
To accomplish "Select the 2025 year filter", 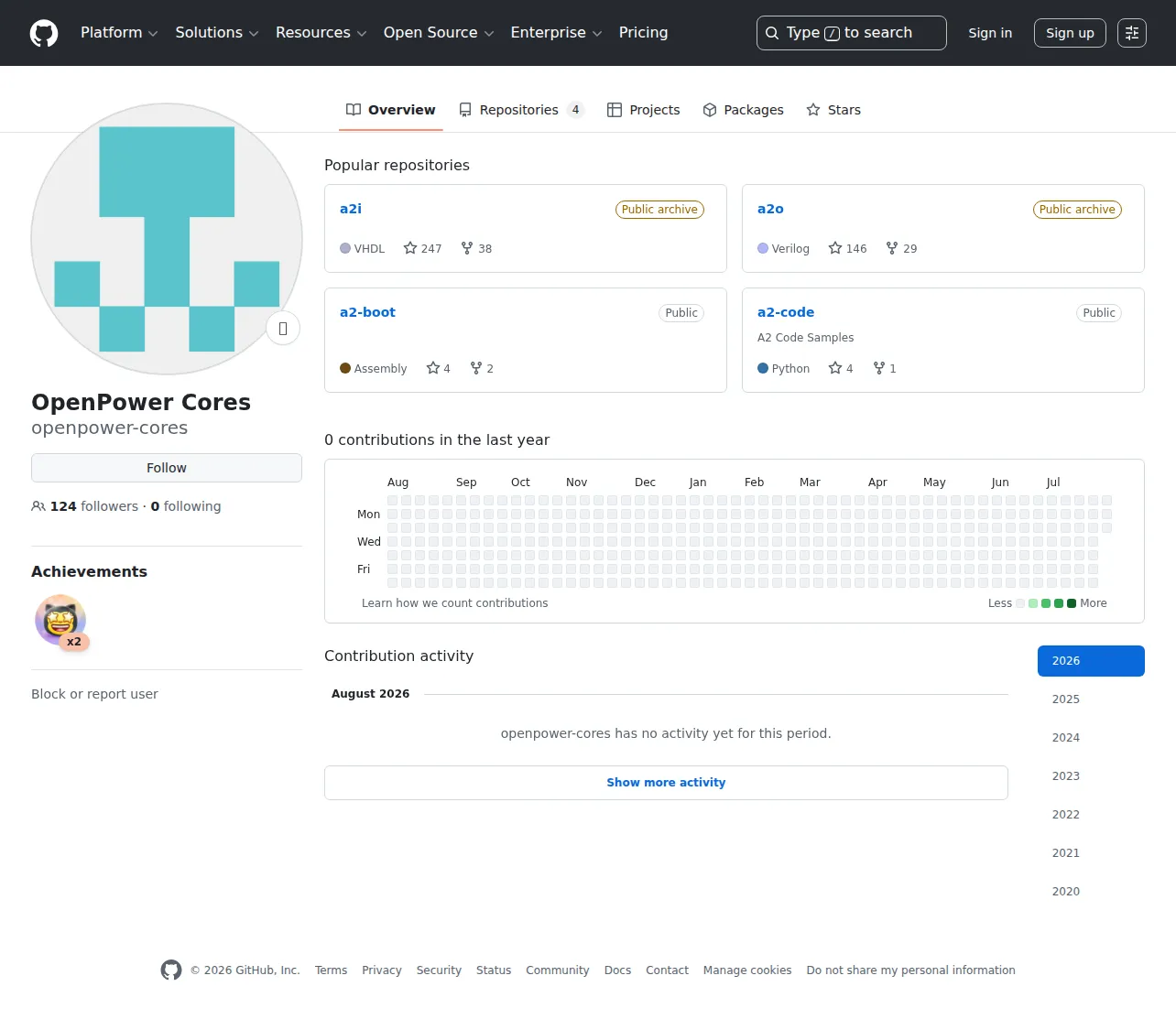I will coord(1091,699).
